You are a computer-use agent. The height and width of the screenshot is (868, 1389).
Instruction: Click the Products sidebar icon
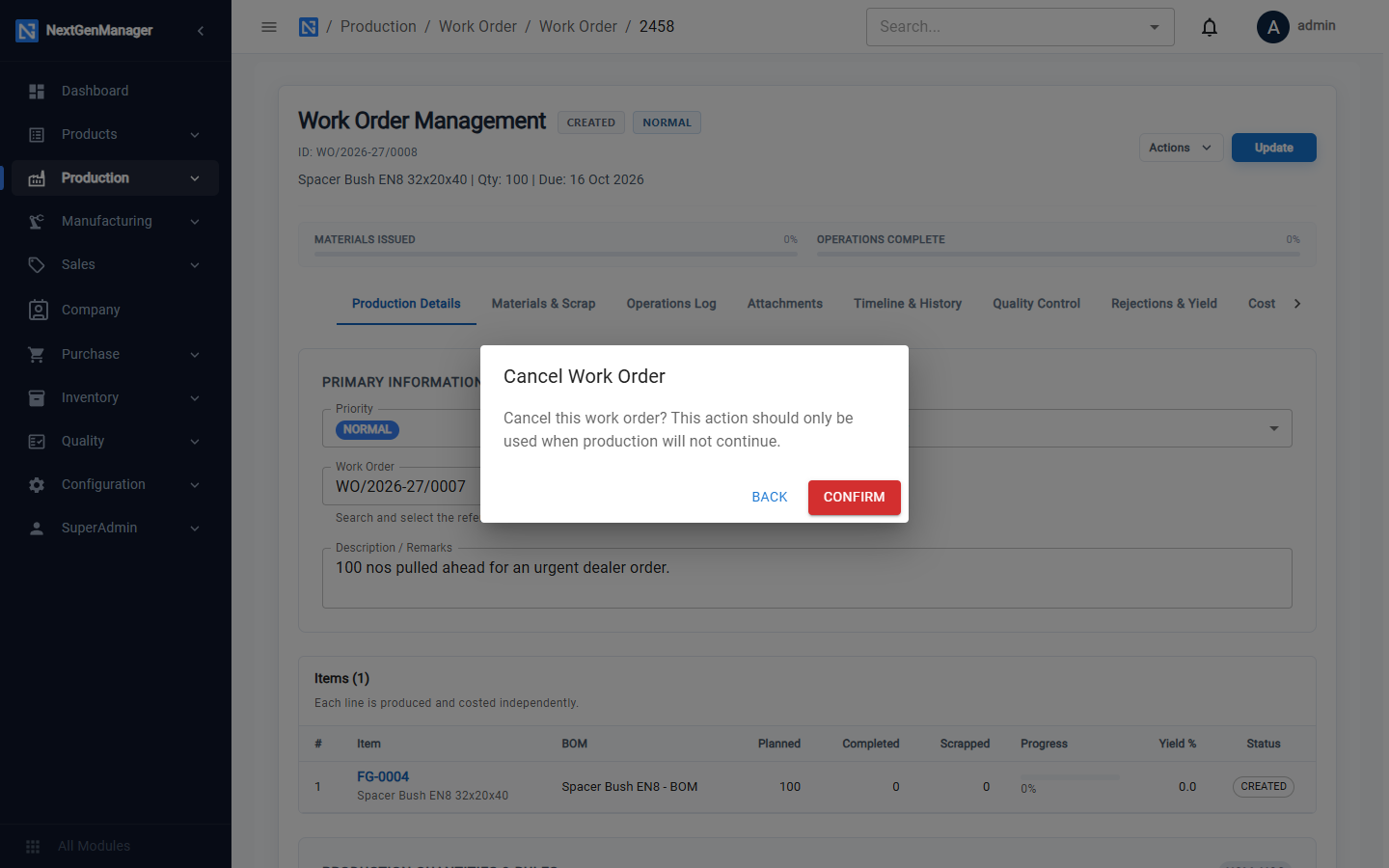37,135
